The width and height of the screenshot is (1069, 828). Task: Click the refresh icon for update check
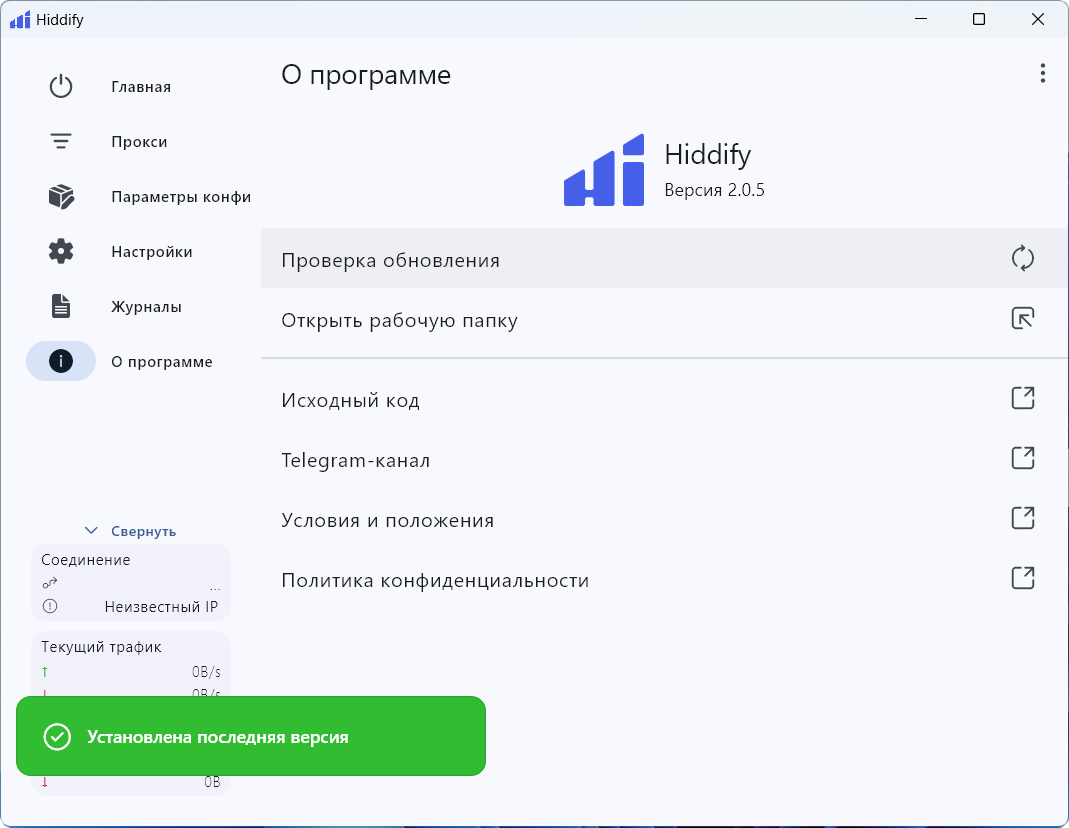tap(1022, 259)
